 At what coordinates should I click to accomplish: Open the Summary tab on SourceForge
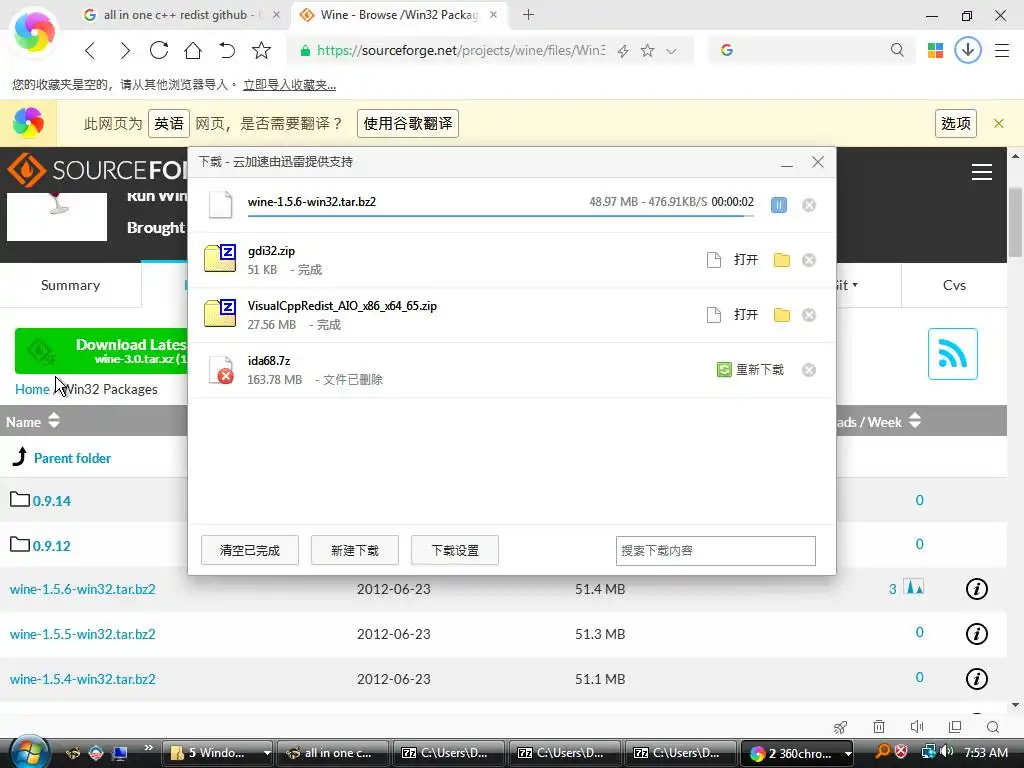[x=71, y=285]
